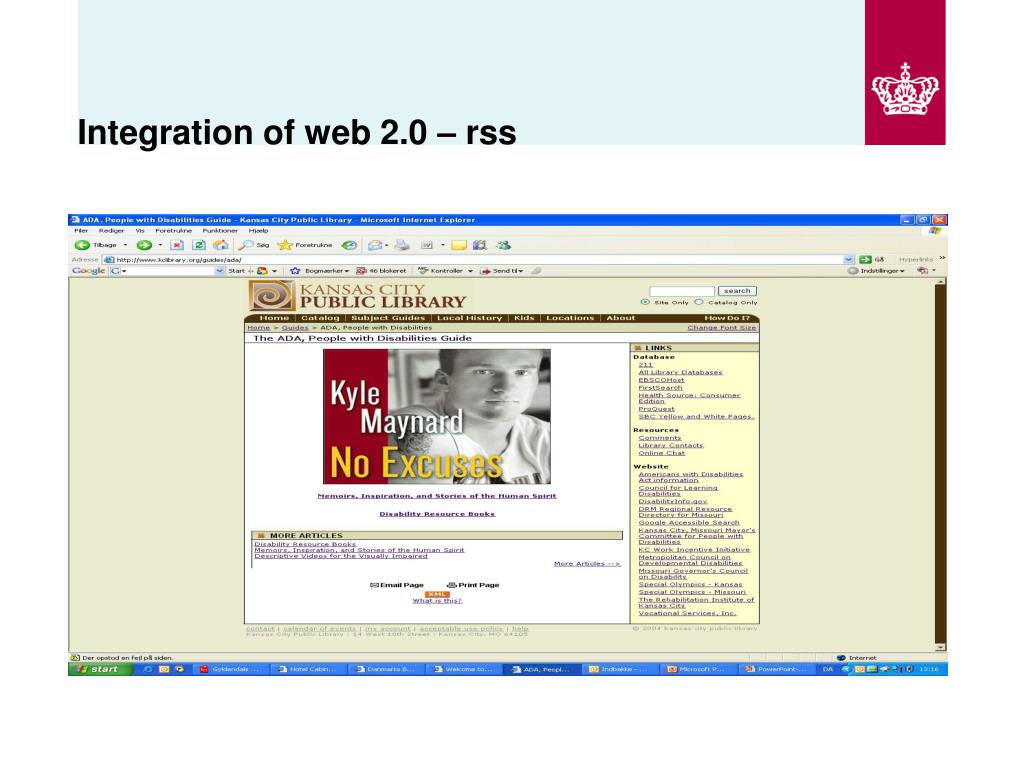Screen dimensions: 1024x768
Task: Click the More Articles link
Action: [x=586, y=564]
